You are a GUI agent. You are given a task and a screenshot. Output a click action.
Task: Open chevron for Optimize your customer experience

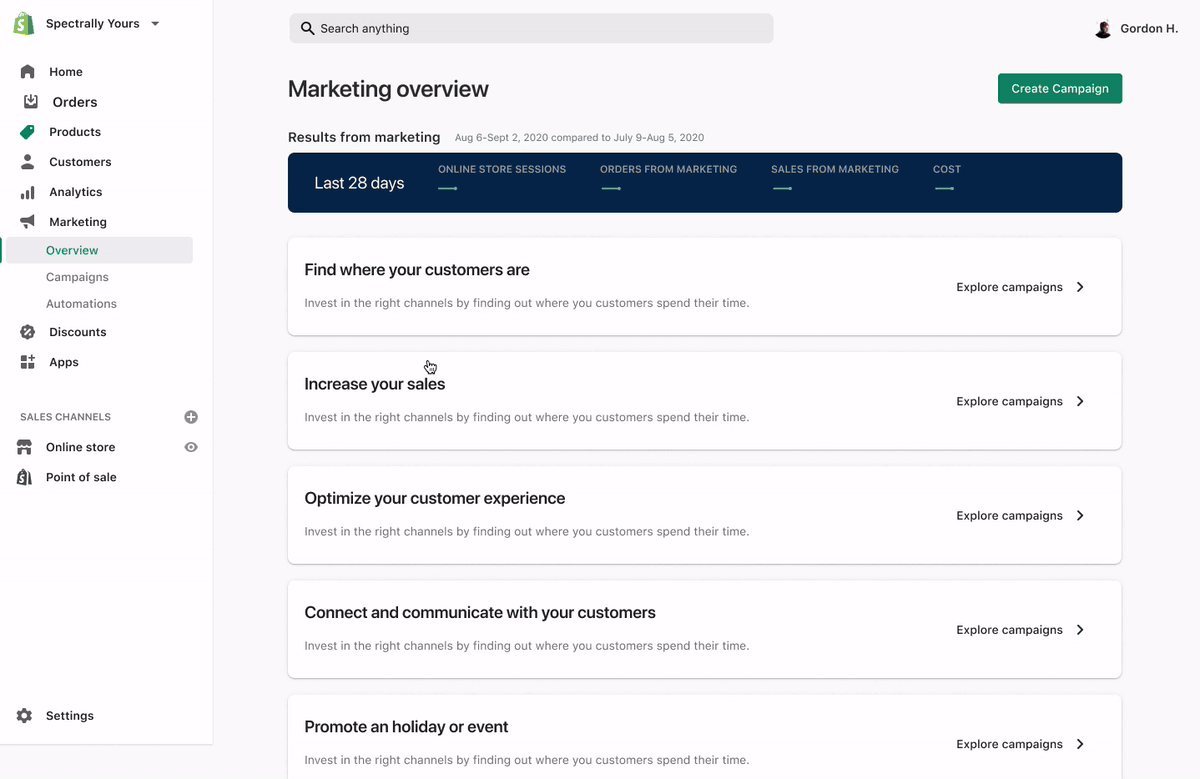point(1080,516)
